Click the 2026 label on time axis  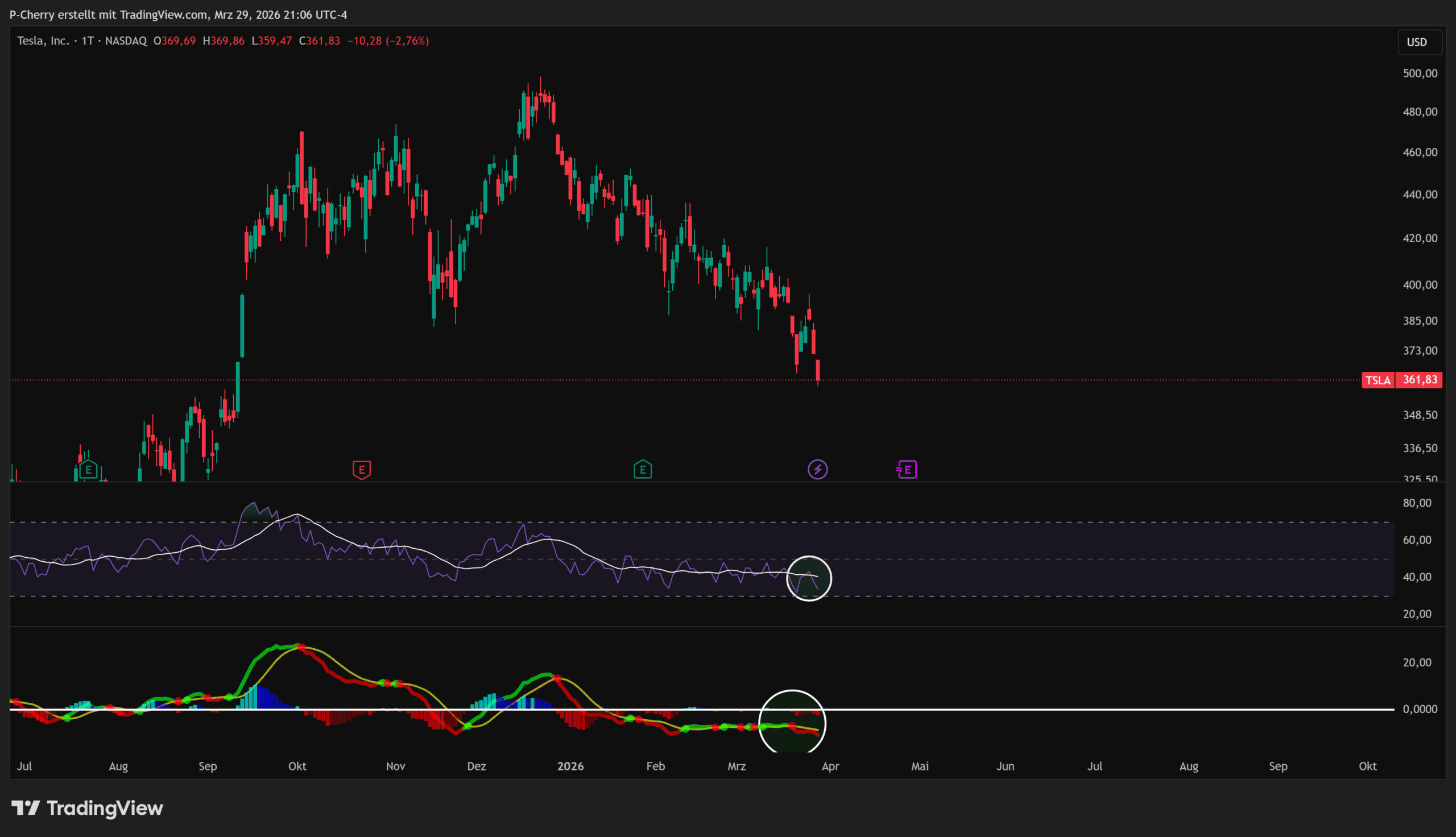coord(570,766)
